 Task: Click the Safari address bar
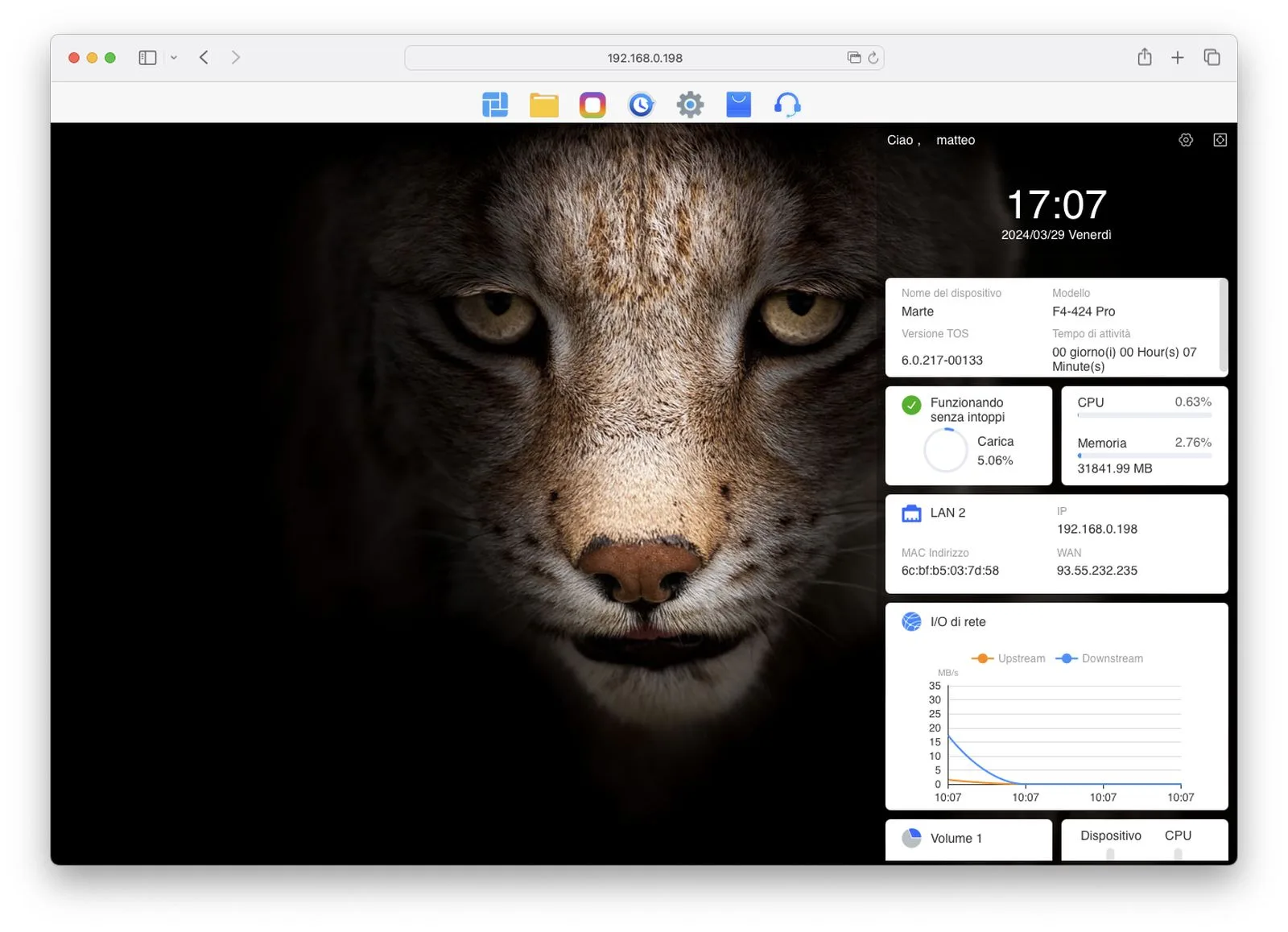click(x=644, y=58)
